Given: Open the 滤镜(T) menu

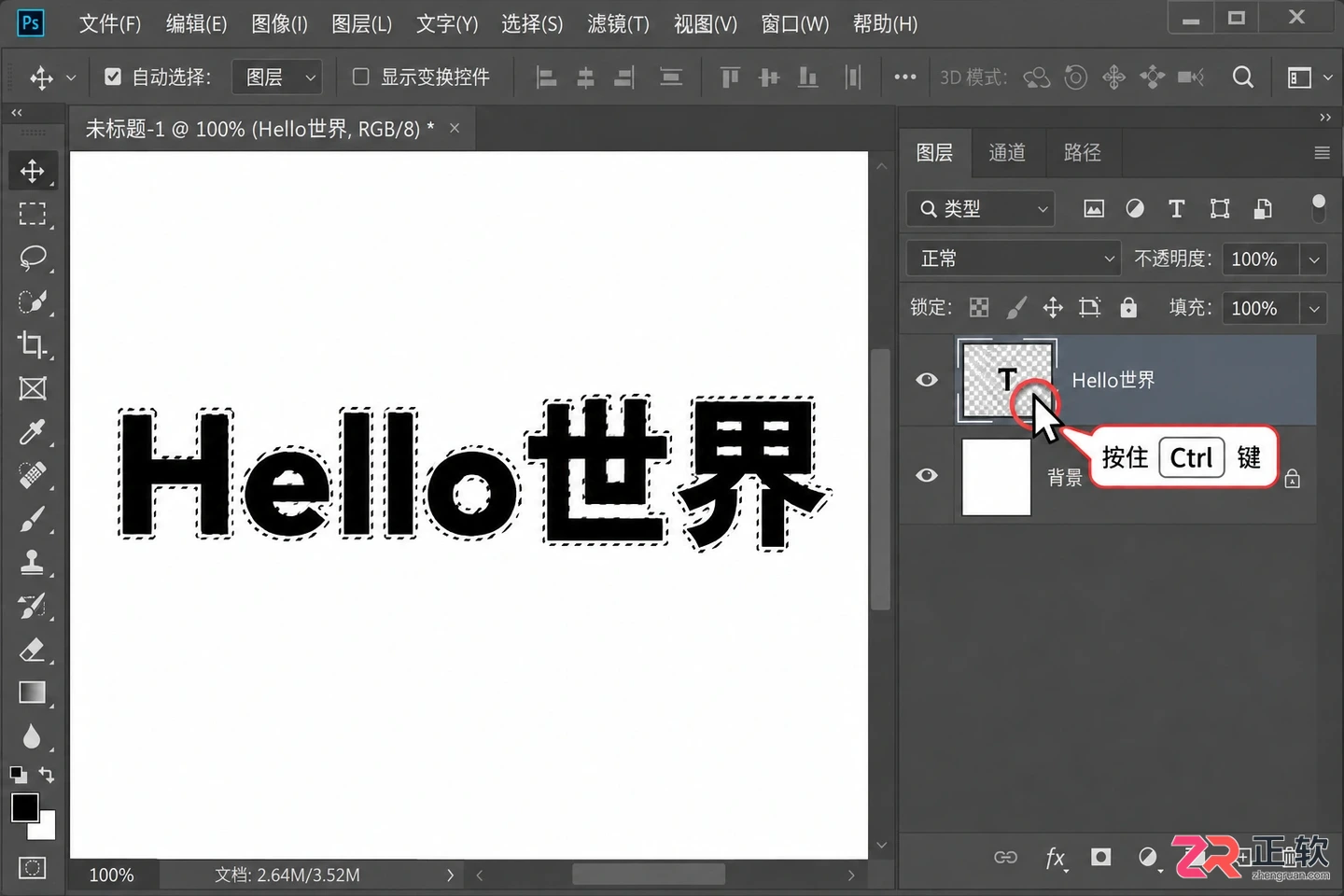Looking at the screenshot, I should click(618, 23).
